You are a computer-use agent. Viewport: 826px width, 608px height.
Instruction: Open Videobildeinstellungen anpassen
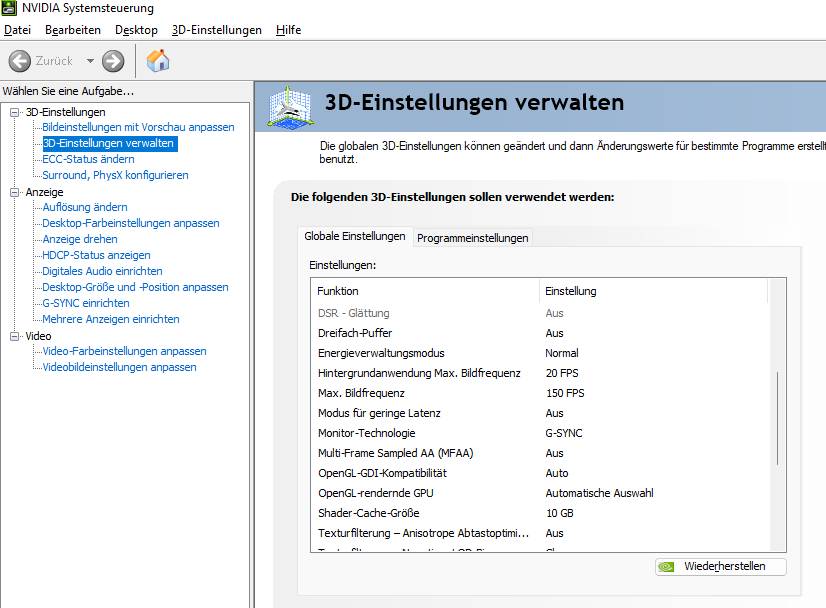119,367
